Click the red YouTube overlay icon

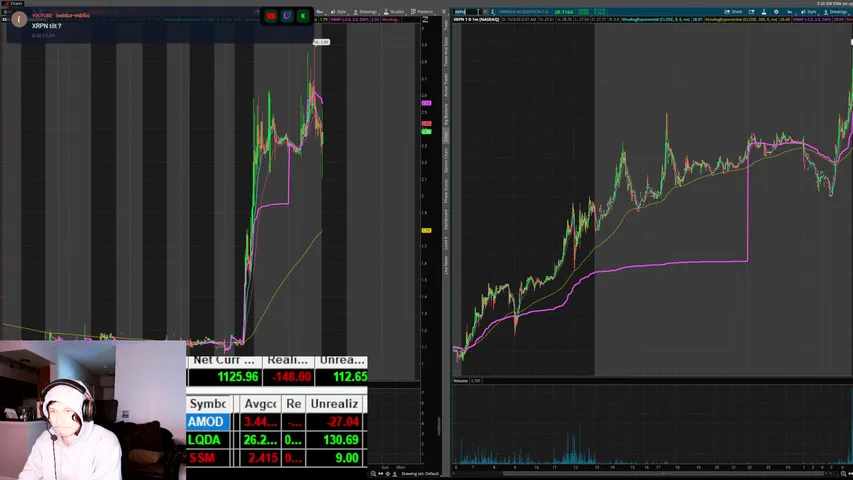pos(271,16)
